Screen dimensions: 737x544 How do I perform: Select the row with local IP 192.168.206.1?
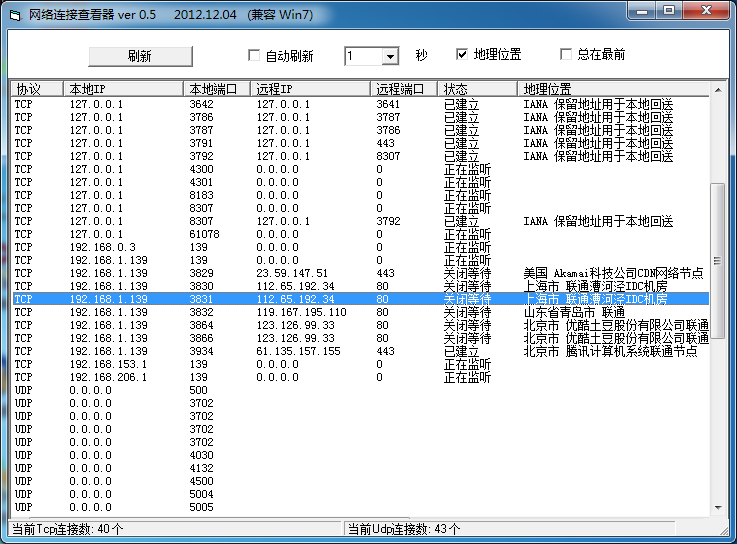(361, 377)
